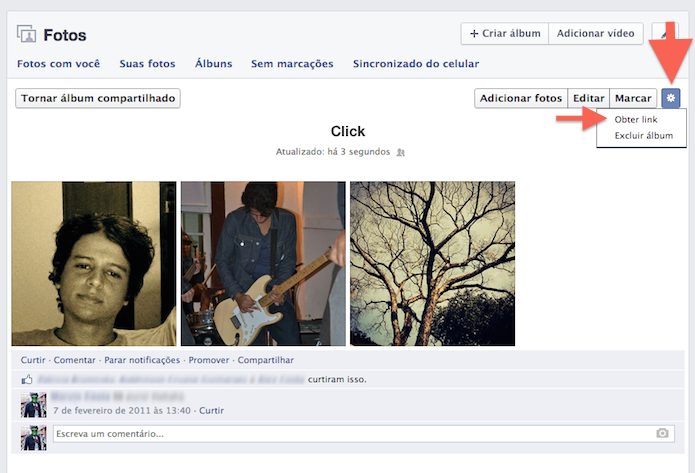Click the Criar álbum button
695x473 pixels.
coord(505,34)
